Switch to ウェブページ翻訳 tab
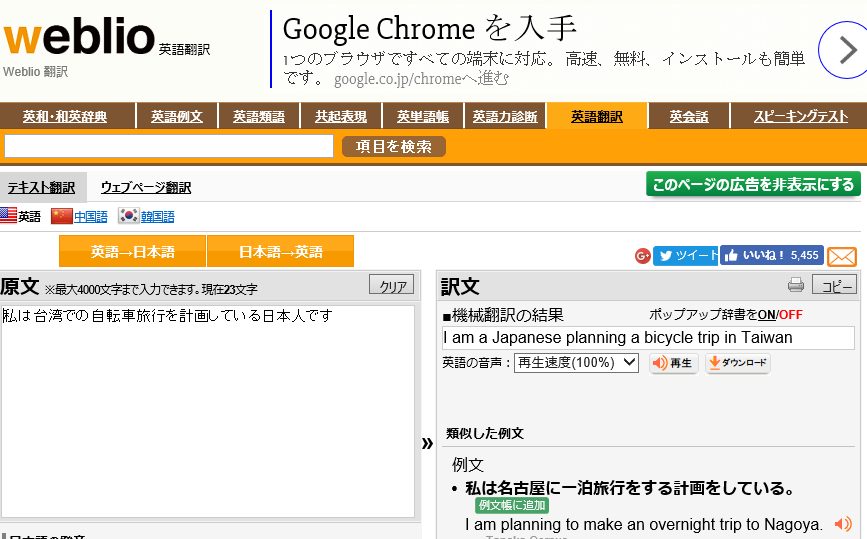This screenshot has width=867, height=539. pyautogui.click(x=146, y=187)
